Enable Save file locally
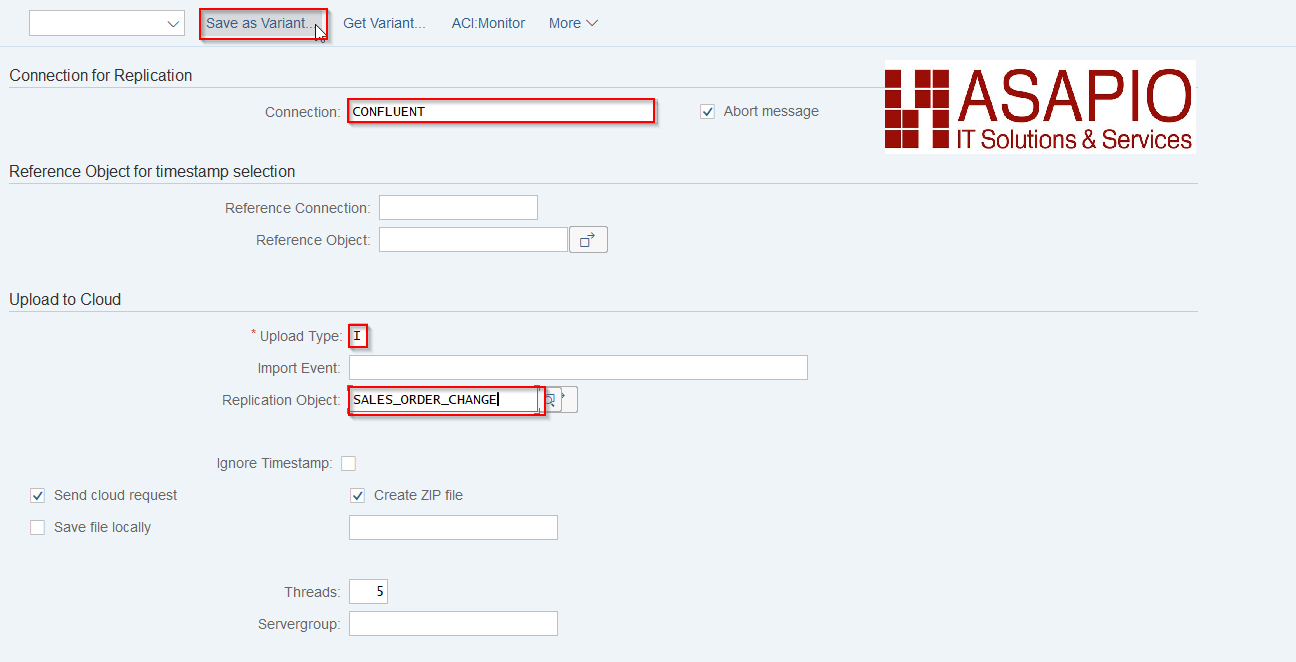Image resolution: width=1296 pixels, height=662 pixels. pyautogui.click(x=37, y=527)
